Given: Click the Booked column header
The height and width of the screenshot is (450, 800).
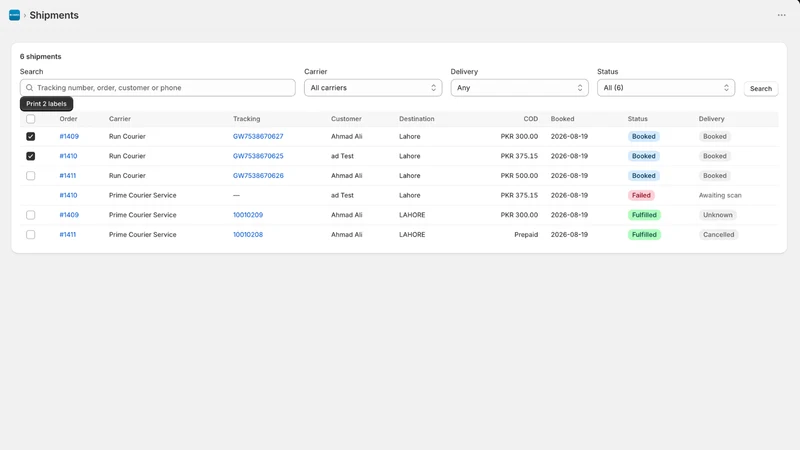Looking at the screenshot, I should click(562, 119).
